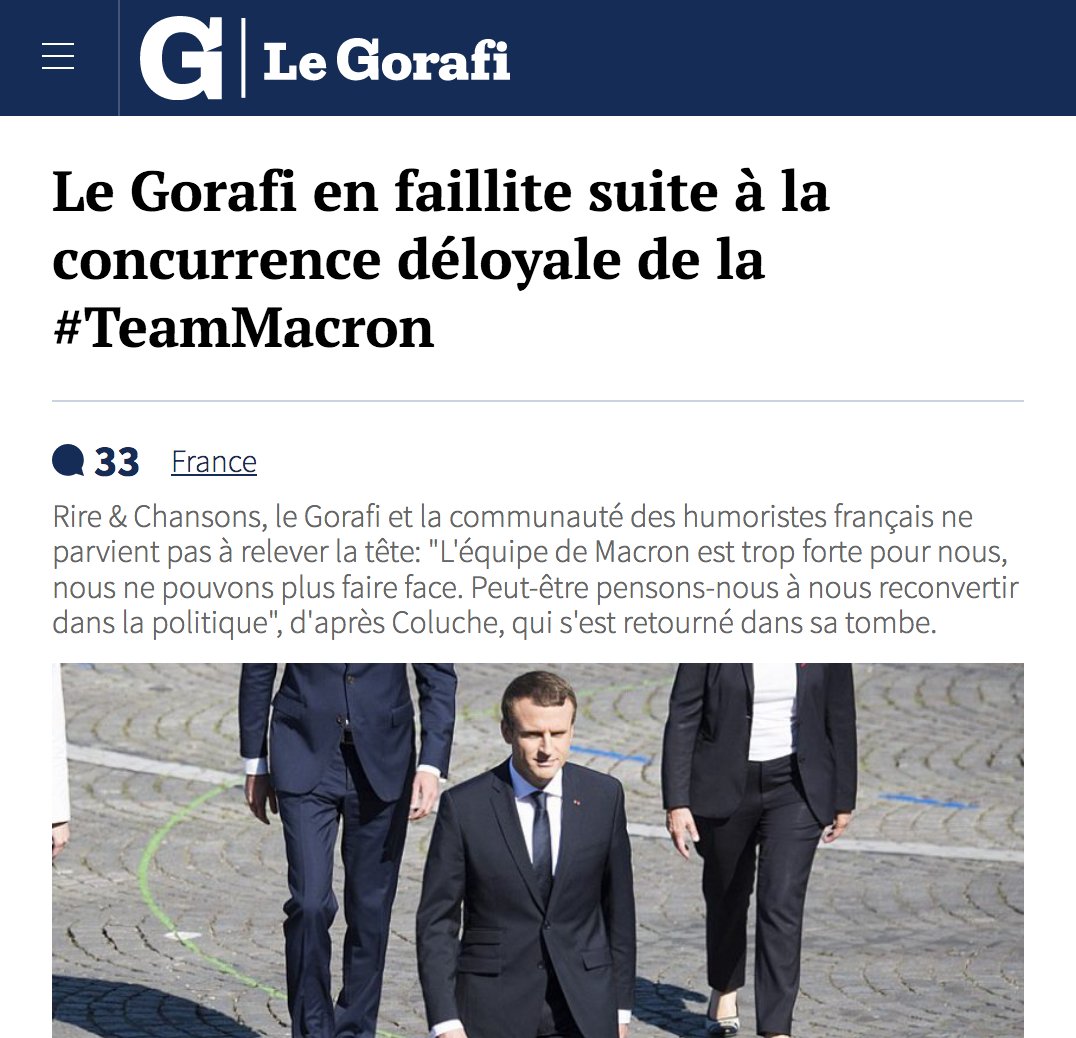Select the #TeamMacron hashtag in headline
This screenshot has width=1076, height=1038.
[x=244, y=329]
